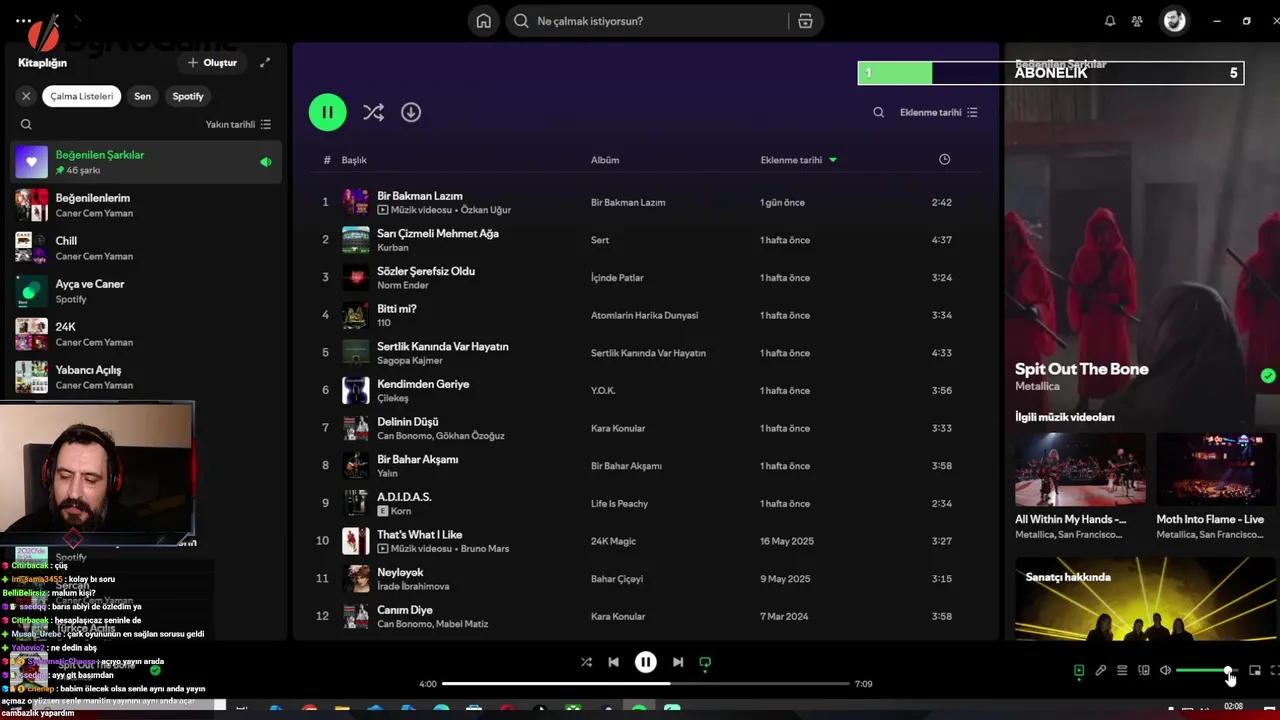Toggle shuffle next to green pause button
This screenshot has width=1280, height=720.
tap(373, 112)
